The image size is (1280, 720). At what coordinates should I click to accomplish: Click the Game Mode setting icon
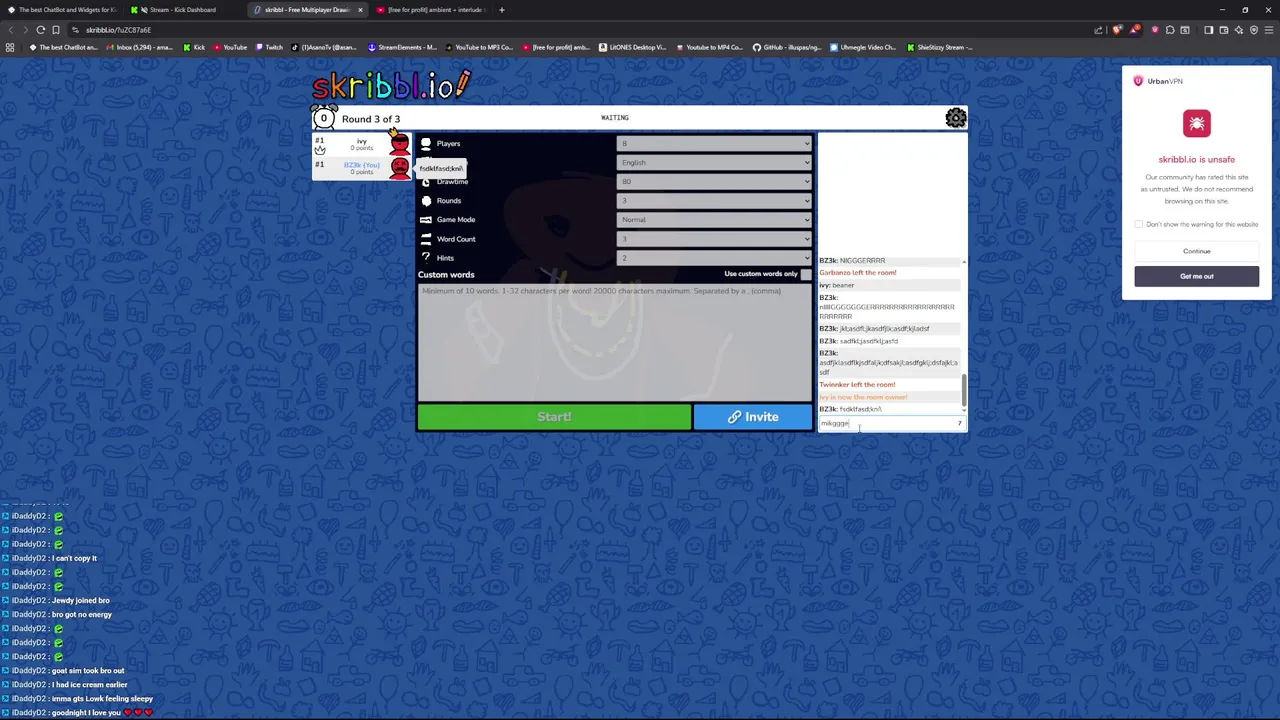426,220
